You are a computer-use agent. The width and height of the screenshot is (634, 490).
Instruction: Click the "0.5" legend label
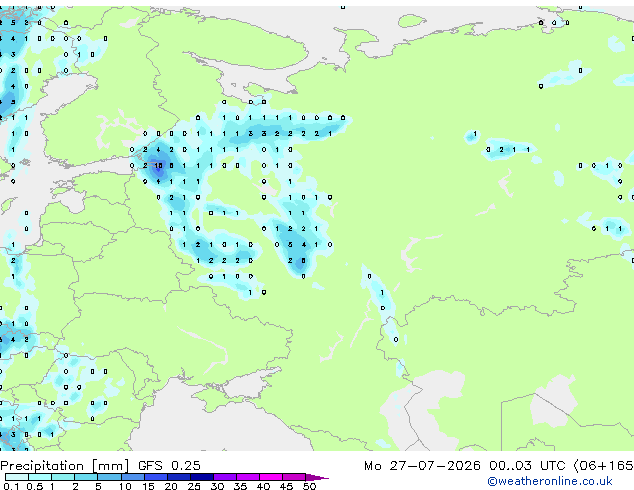click(x=34, y=486)
